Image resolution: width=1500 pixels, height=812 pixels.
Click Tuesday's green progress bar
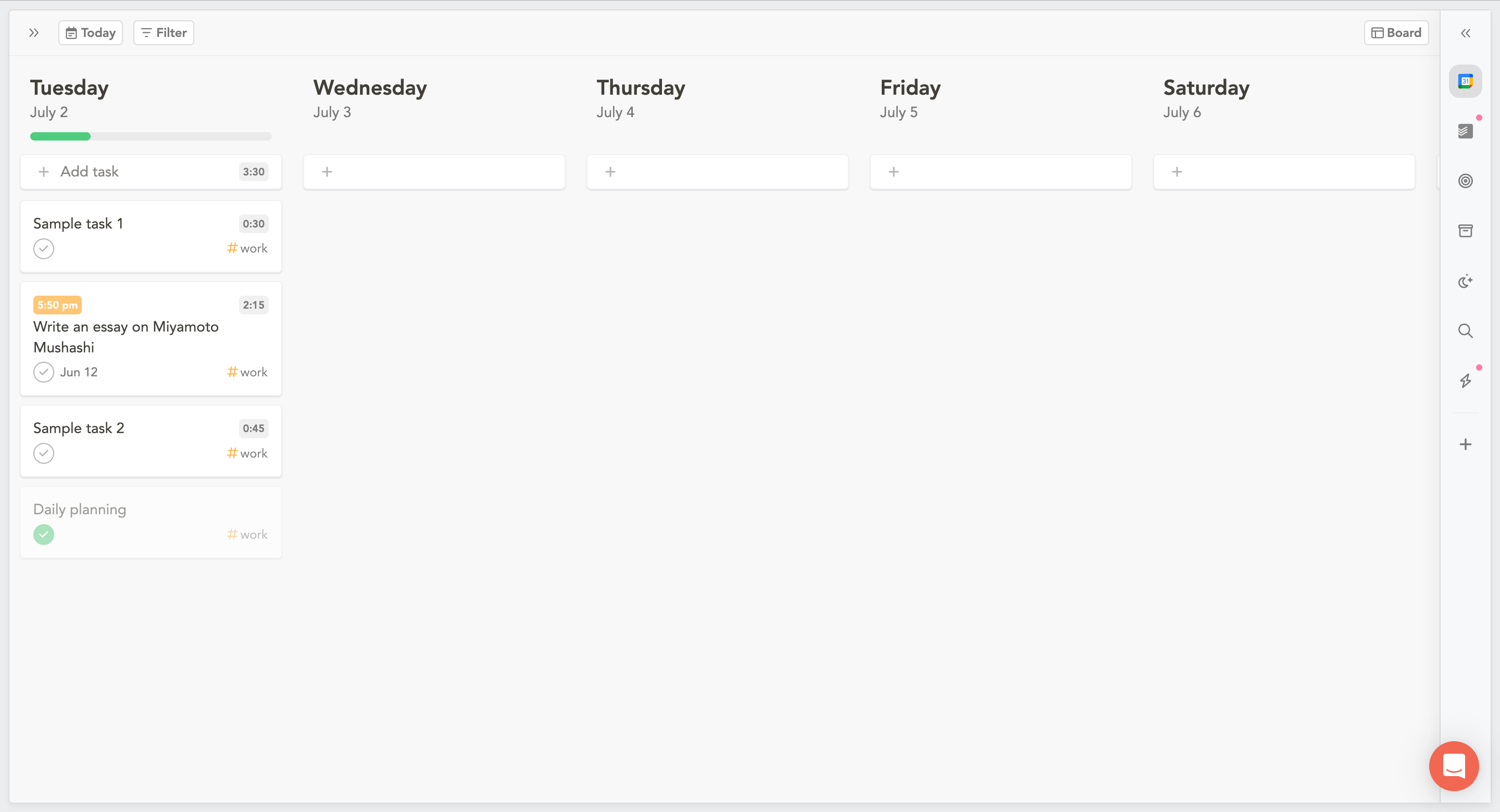[60, 137]
